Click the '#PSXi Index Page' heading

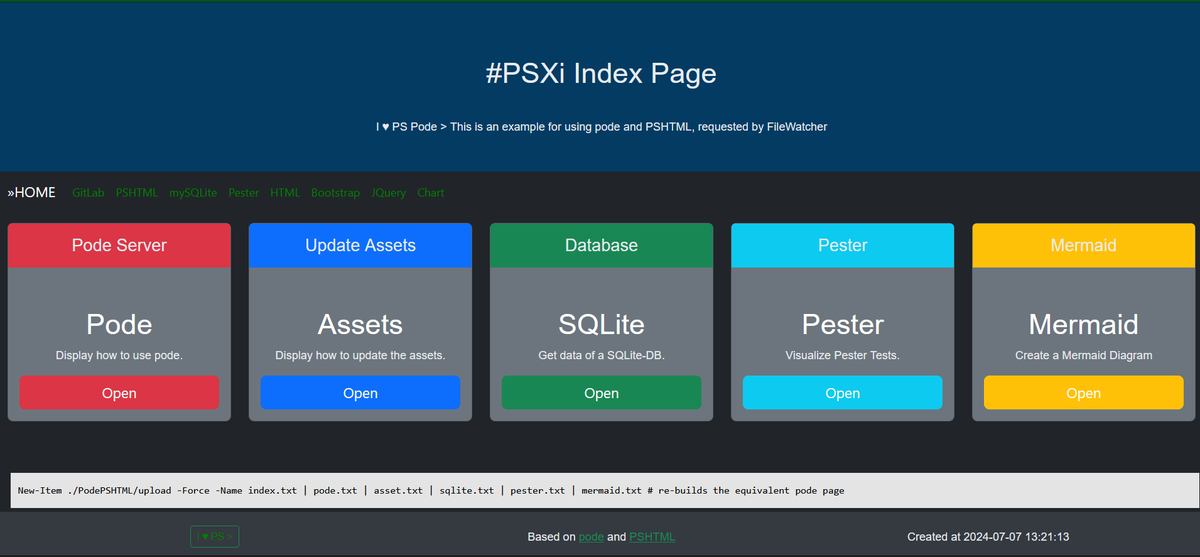pos(600,73)
